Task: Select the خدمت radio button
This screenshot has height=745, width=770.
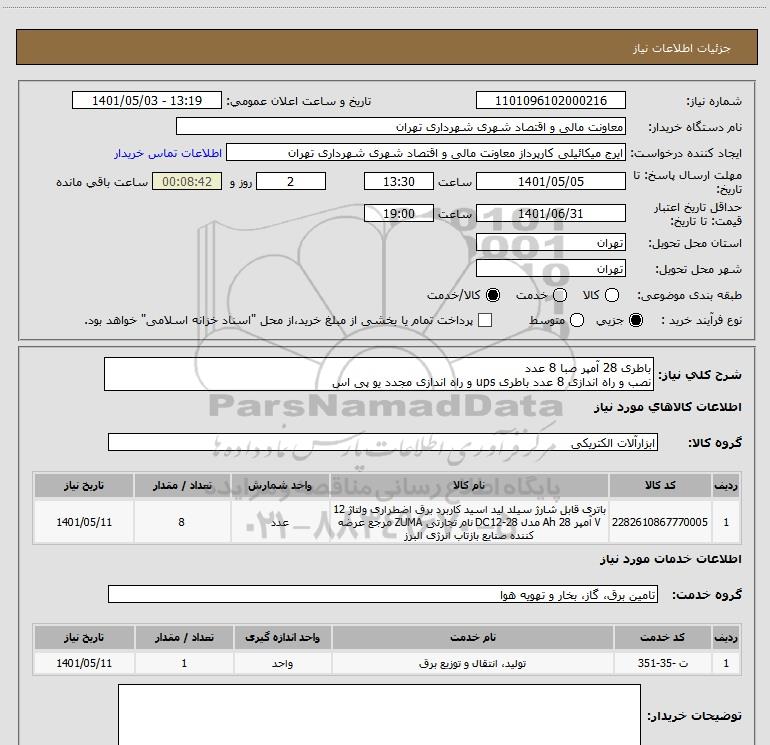Action: [x=560, y=295]
